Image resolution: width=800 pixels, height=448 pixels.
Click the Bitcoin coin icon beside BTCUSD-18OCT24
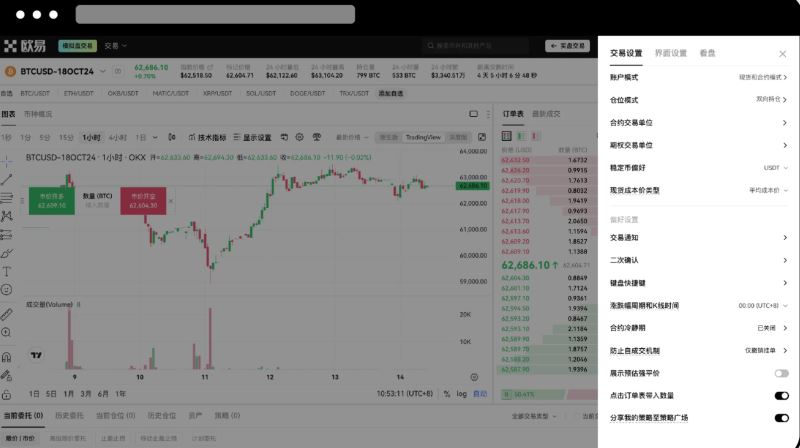(x=10, y=71)
